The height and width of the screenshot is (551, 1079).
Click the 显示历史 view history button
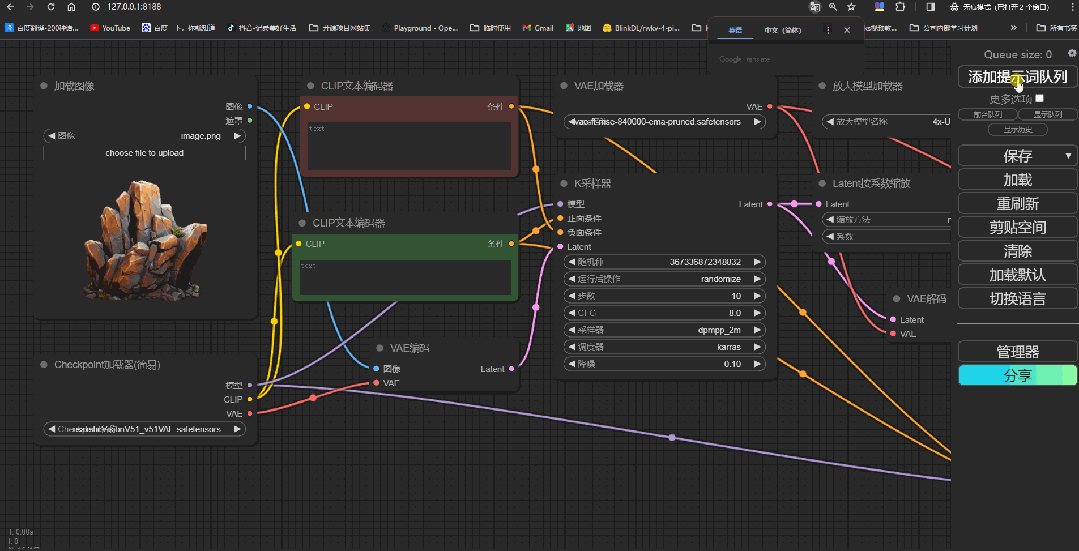point(1018,129)
